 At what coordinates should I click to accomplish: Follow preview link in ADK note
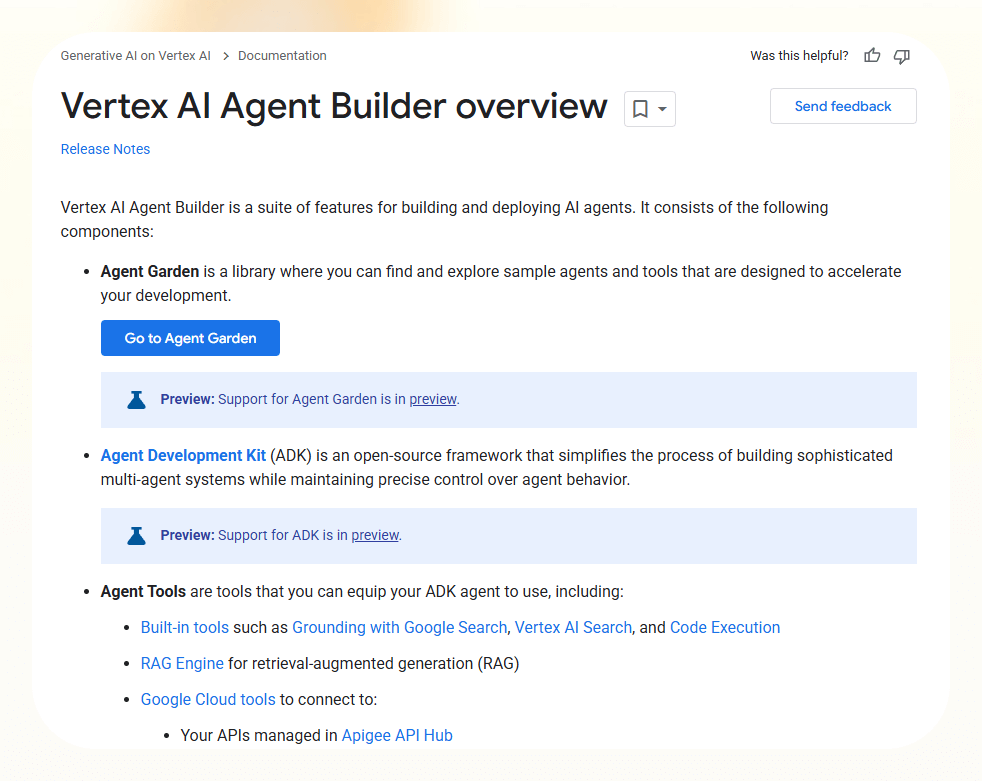coord(375,535)
